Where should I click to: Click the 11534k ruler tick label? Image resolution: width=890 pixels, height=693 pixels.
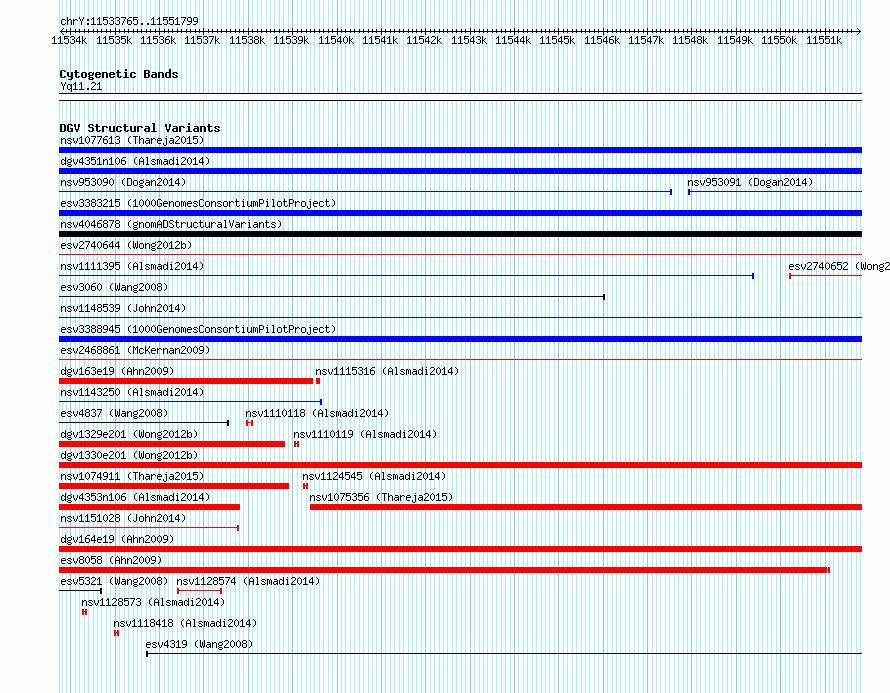point(69,40)
